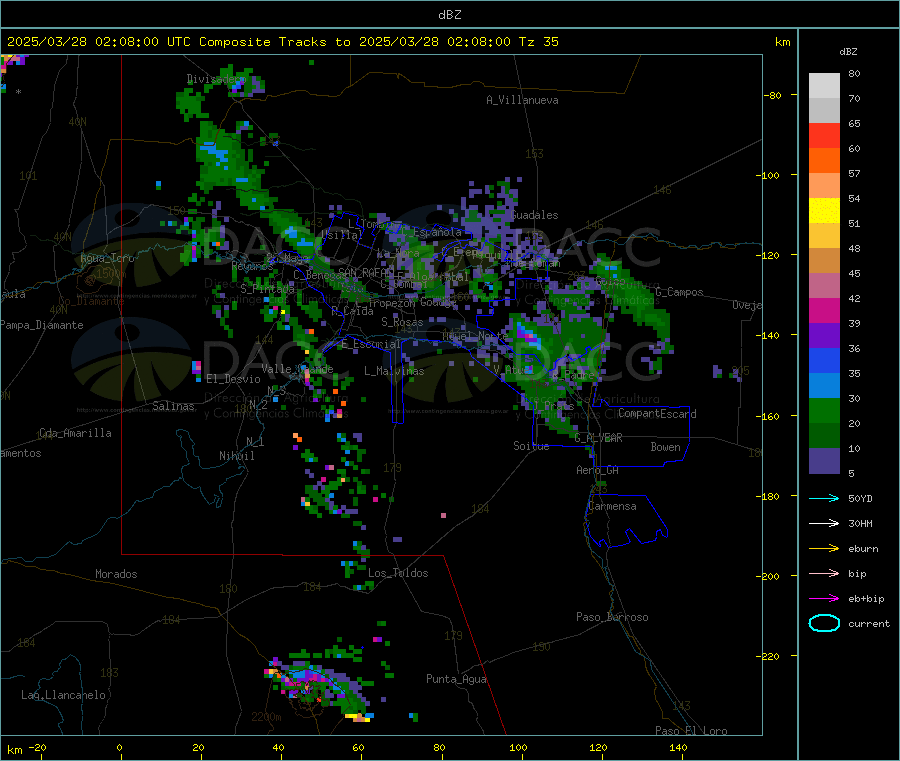This screenshot has width=900, height=761.
Task: Click the cyan 'current' ellipse legend icon
Action: pos(824,623)
